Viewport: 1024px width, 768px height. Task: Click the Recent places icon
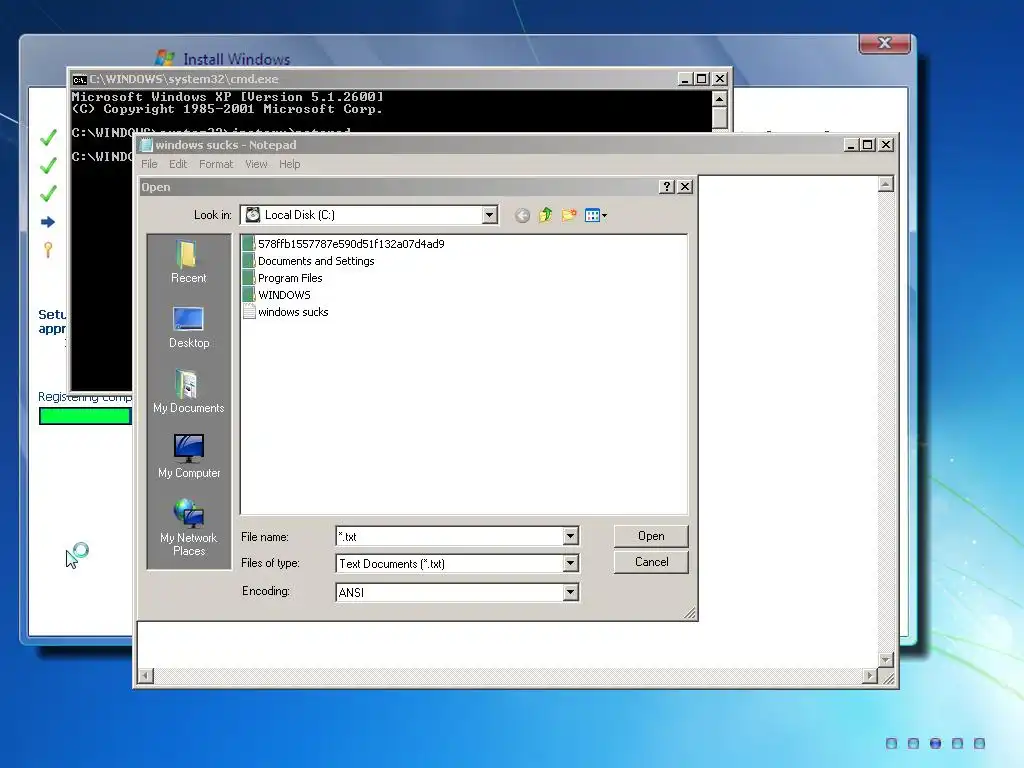(x=188, y=261)
